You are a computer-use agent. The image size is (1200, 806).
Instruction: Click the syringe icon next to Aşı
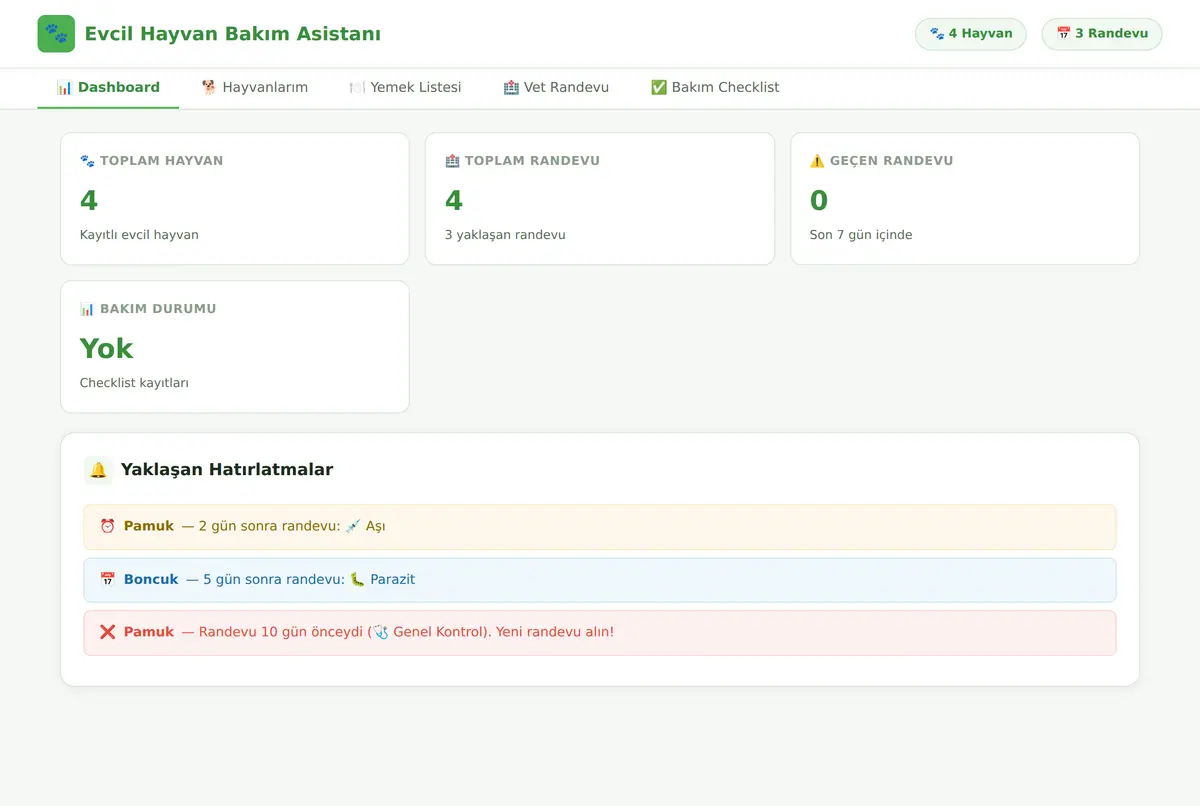[353, 526]
